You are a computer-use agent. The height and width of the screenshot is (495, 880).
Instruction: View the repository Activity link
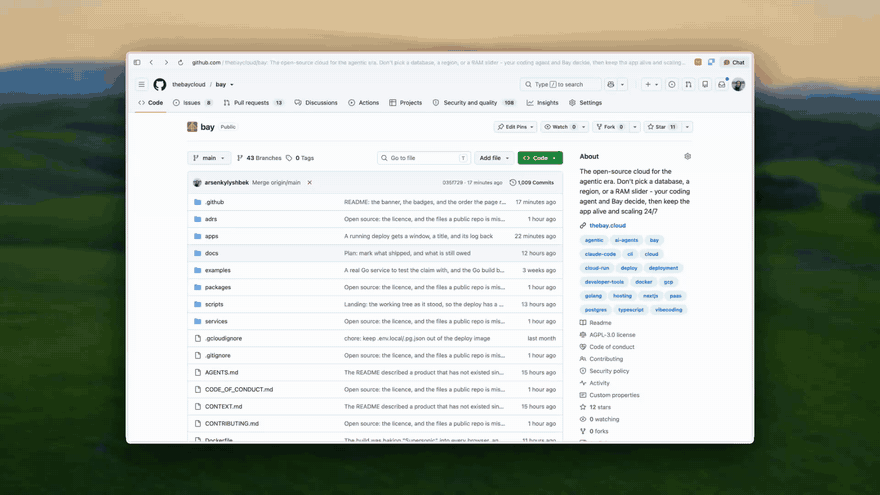click(599, 383)
